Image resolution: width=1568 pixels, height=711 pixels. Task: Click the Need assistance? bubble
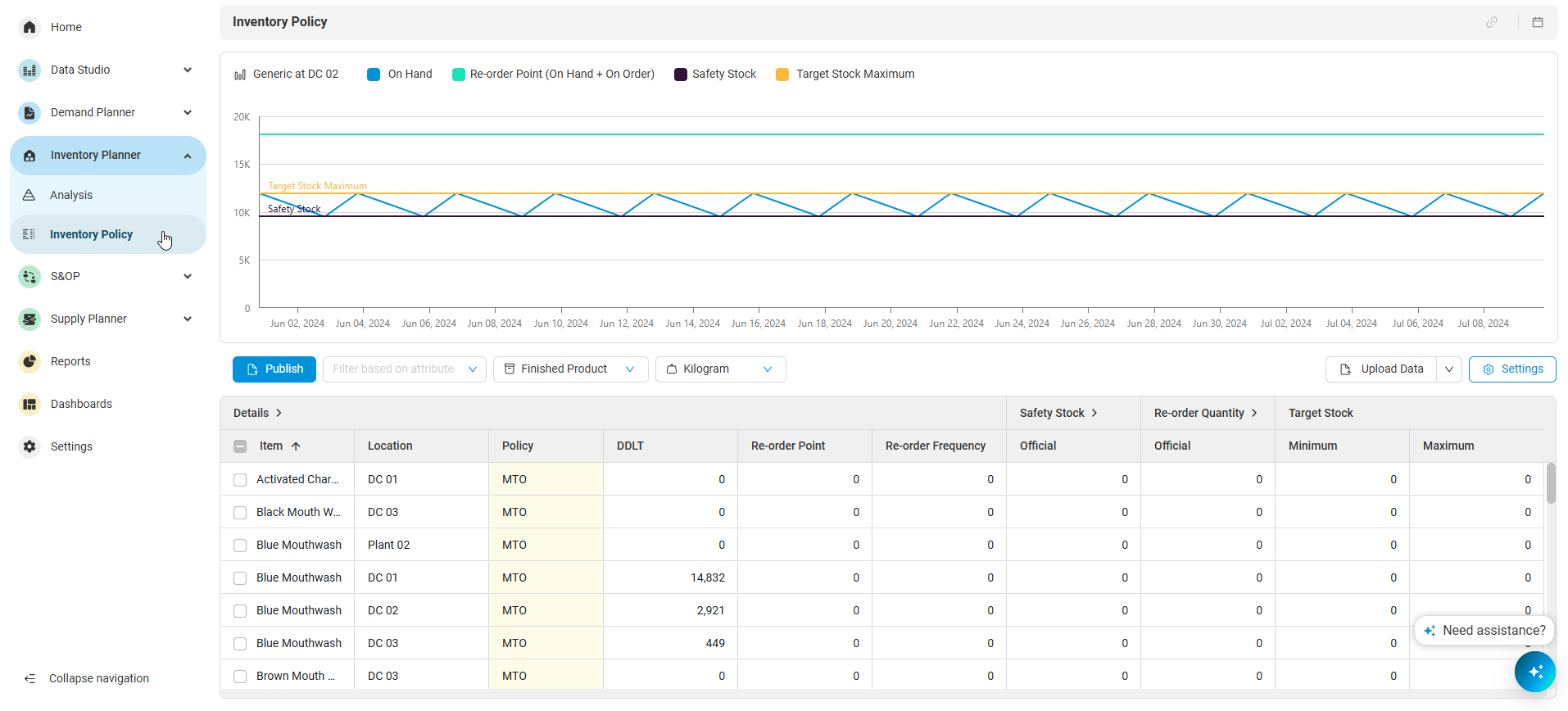point(1484,630)
